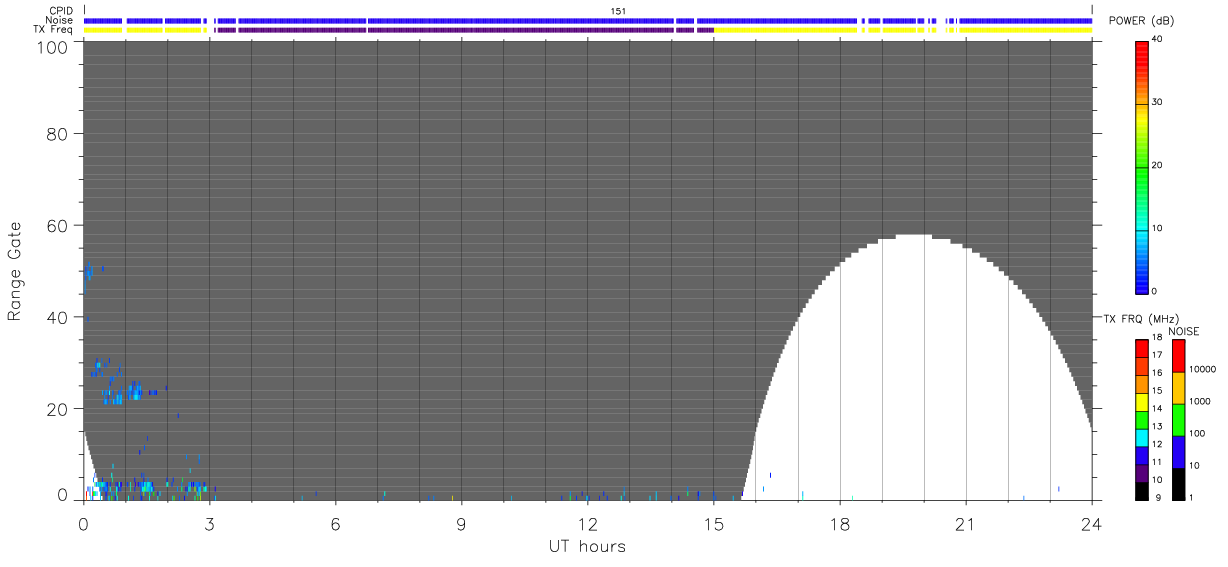The width and height of the screenshot is (1228, 567).
Task: Click the 18 MHz tick label
Action: coord(1157,339)
